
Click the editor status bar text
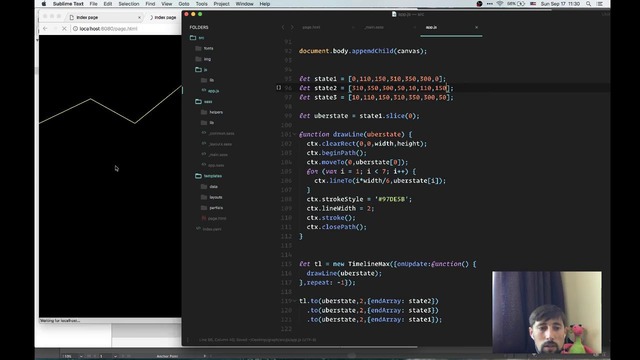[x=258, y=340]
